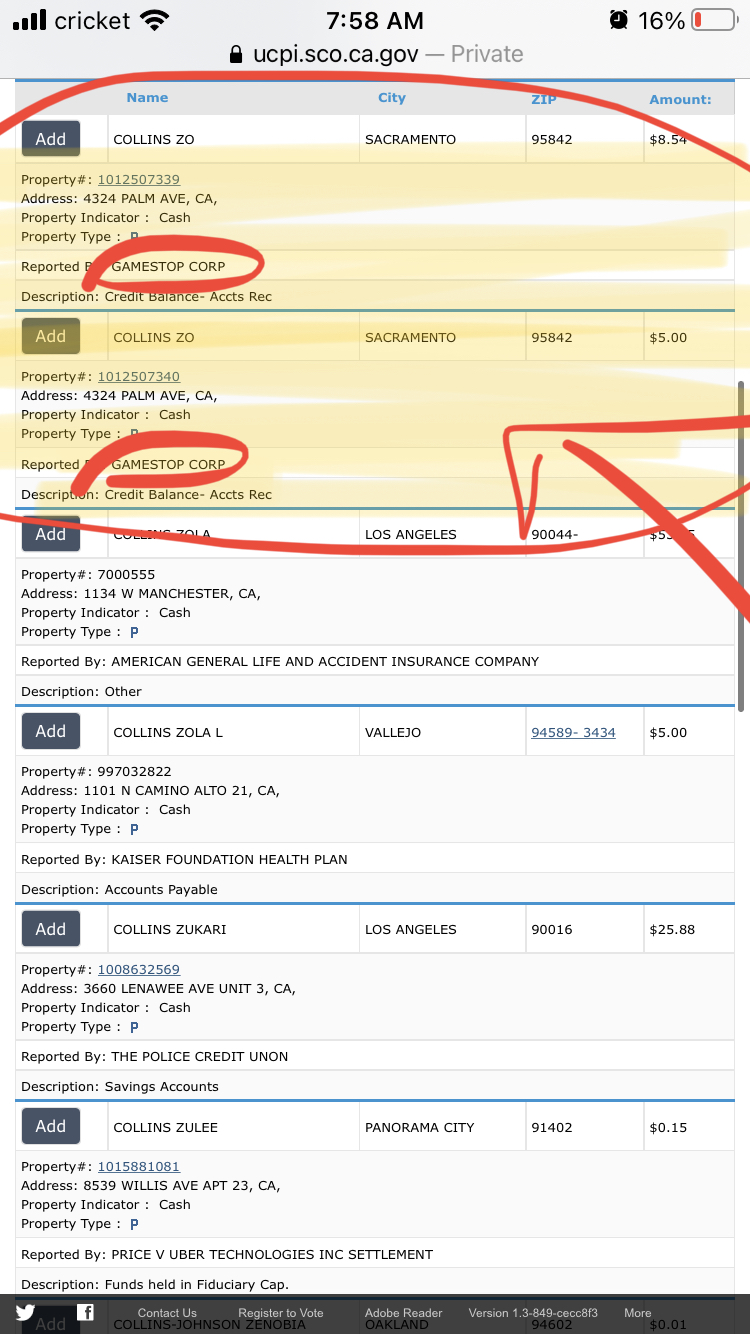Open the Twitter icon in footer

tap(25, 1313)
